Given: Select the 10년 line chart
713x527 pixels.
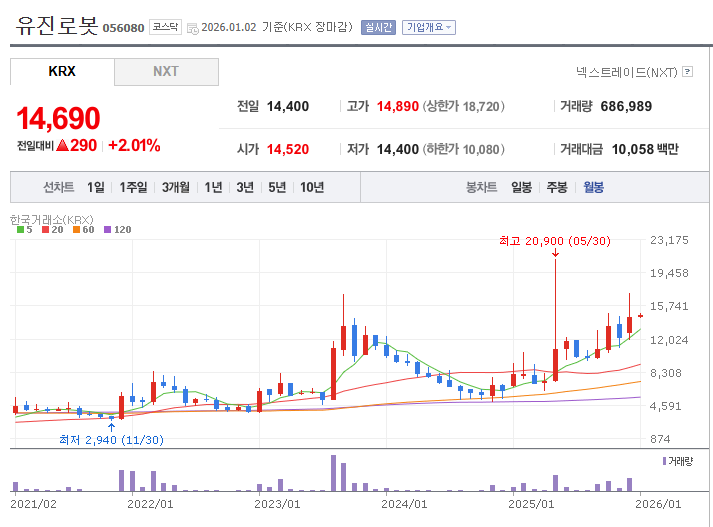Looking at the screenshot, I should pyautogui.click(x=312, y=187).
